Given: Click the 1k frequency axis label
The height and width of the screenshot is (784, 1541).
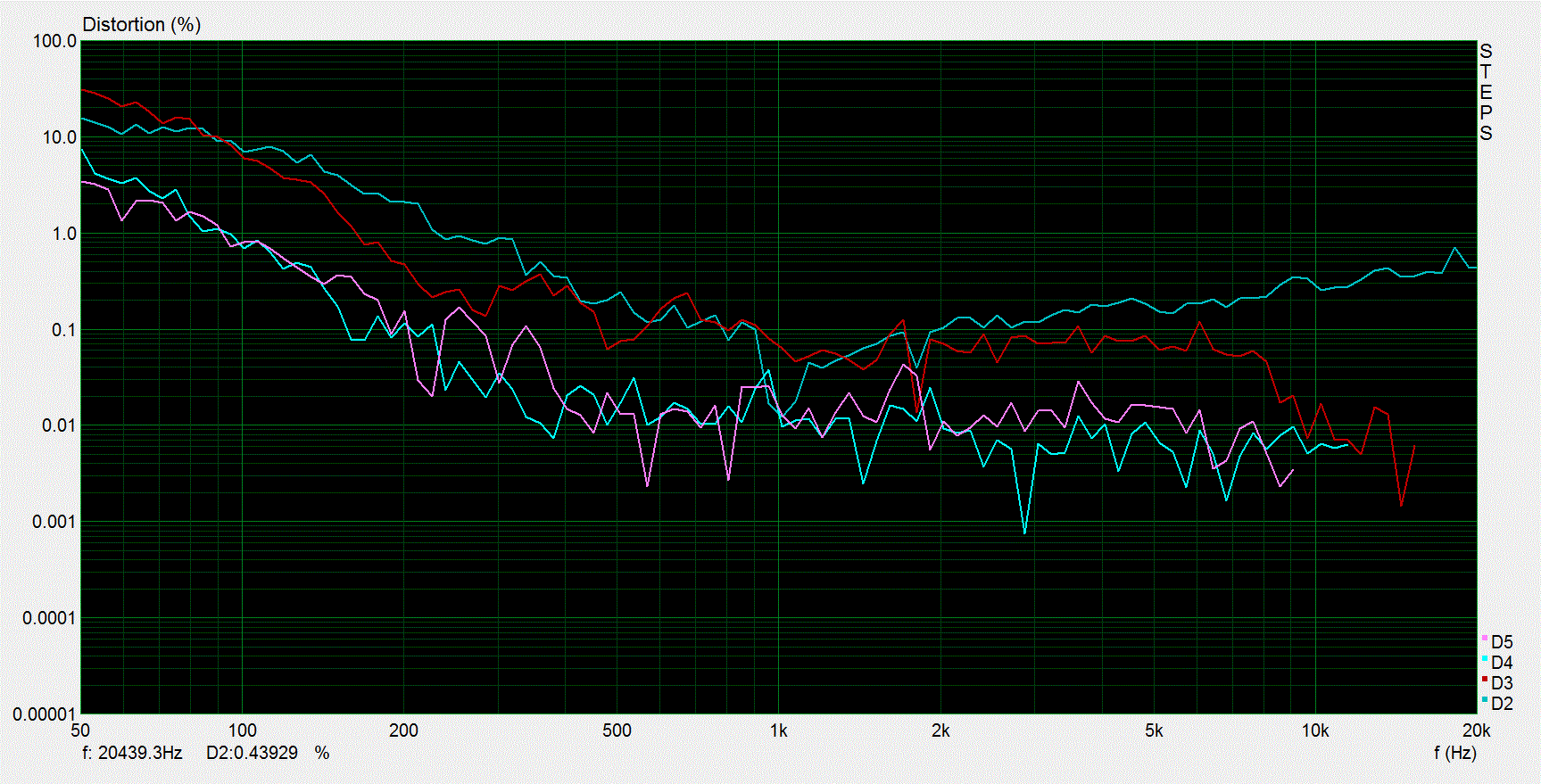Looking at the screenshot, I should coord(778,730).
